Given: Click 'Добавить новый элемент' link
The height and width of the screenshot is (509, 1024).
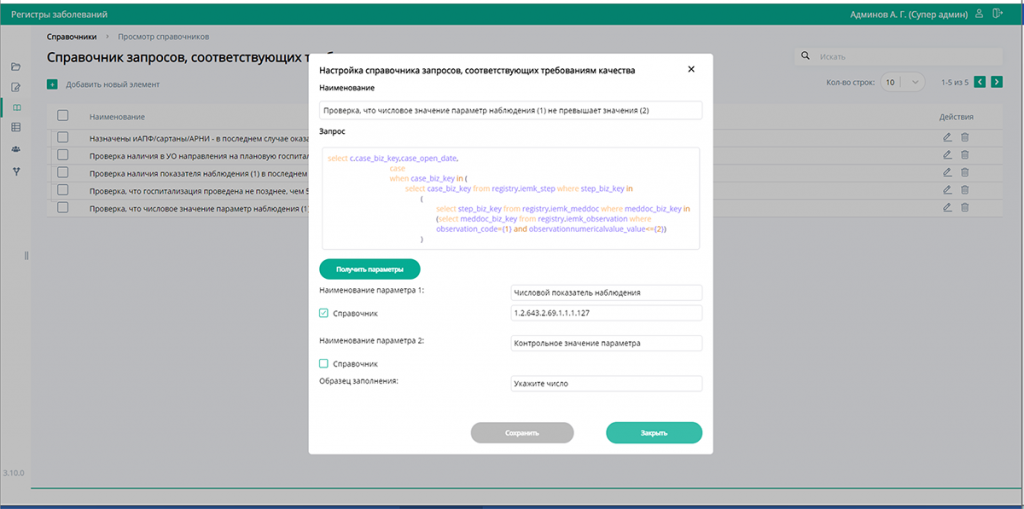Looking at the screenshot, I should [x=112, y=84].
